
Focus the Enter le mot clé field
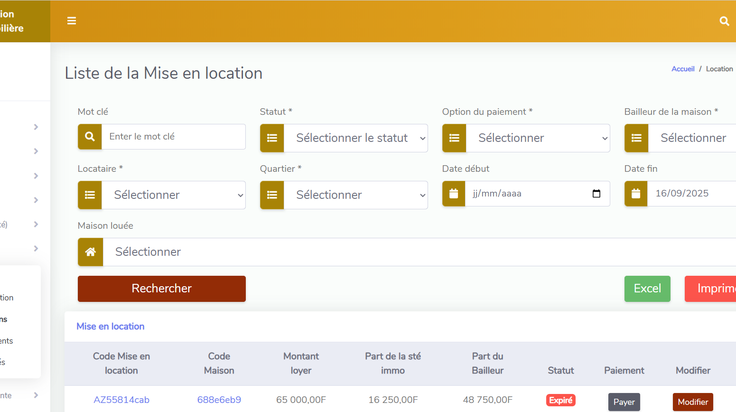(174, 137)
